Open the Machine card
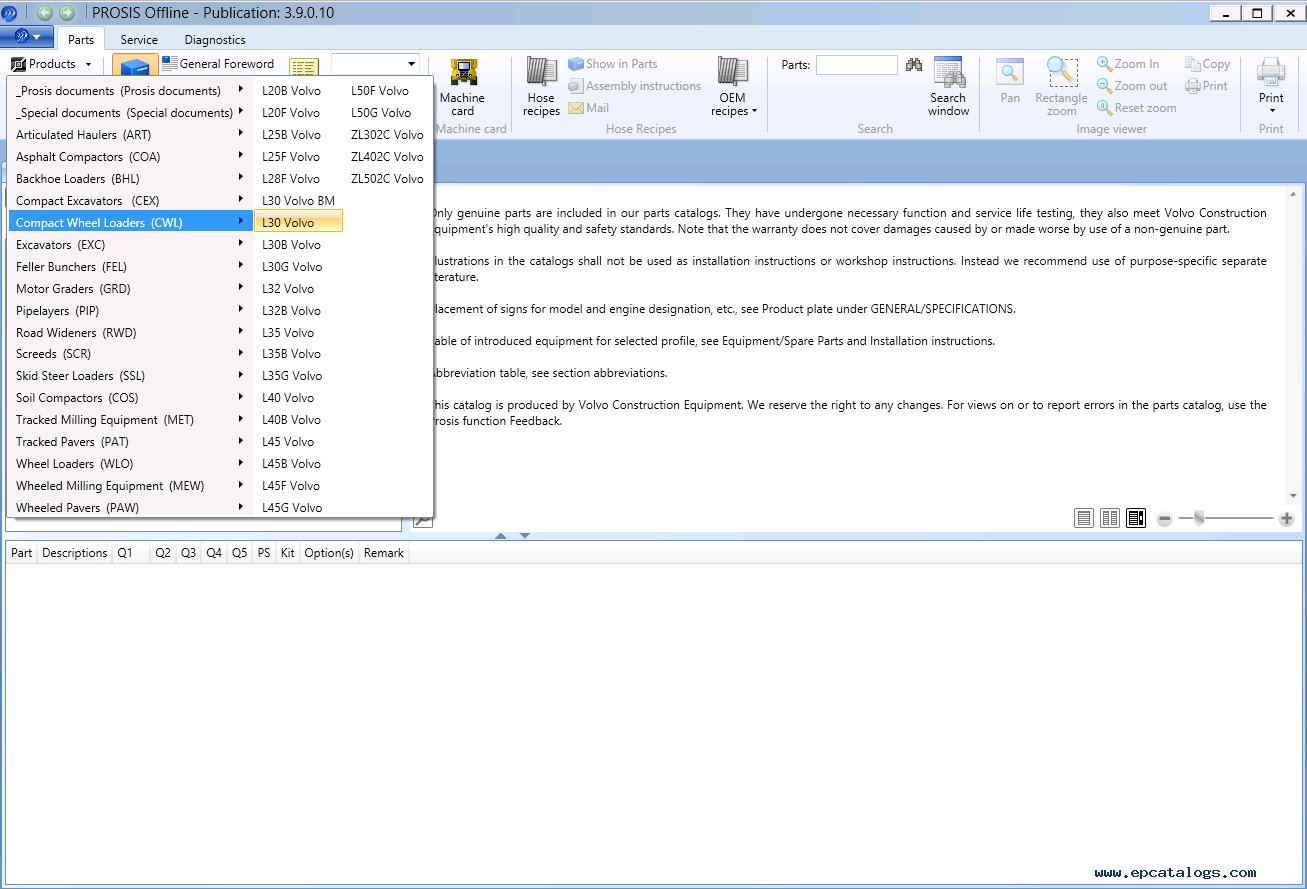1307x889 pixels. coord(462,87)
